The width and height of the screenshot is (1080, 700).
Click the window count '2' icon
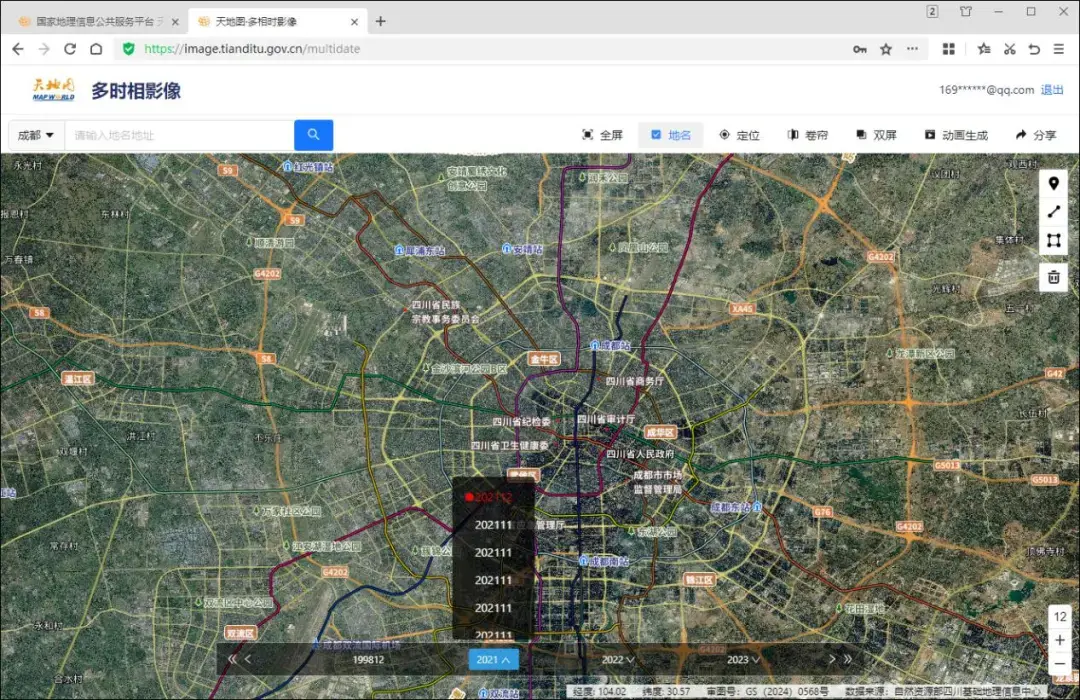(x=932, y=11)
